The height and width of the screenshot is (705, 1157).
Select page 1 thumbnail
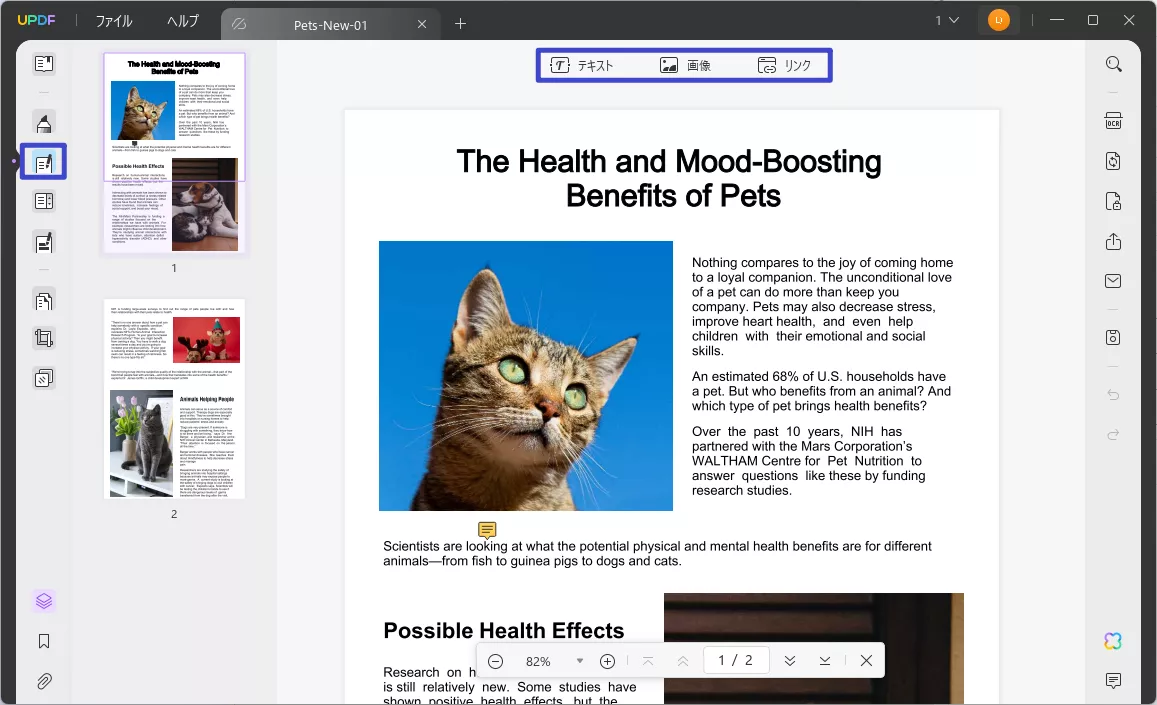pos(174,153)
